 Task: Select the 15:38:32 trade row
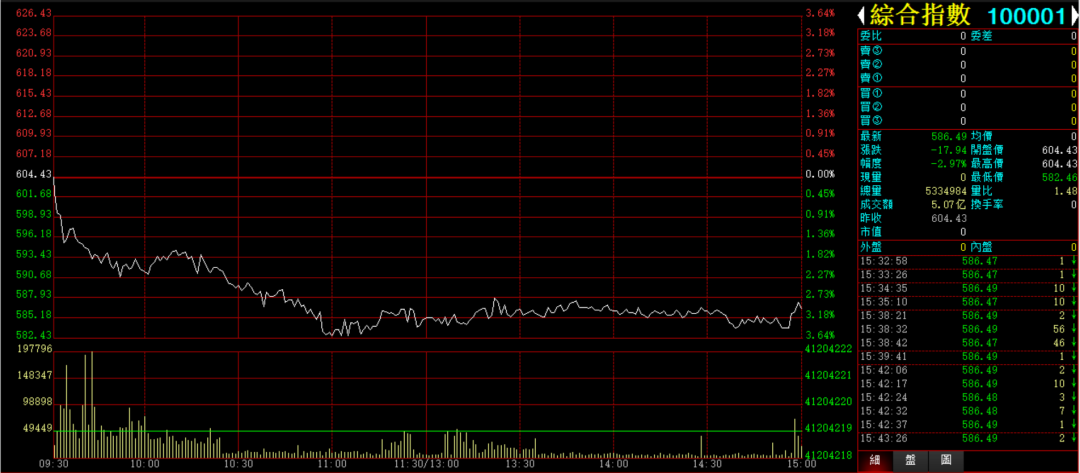[968, 329]
